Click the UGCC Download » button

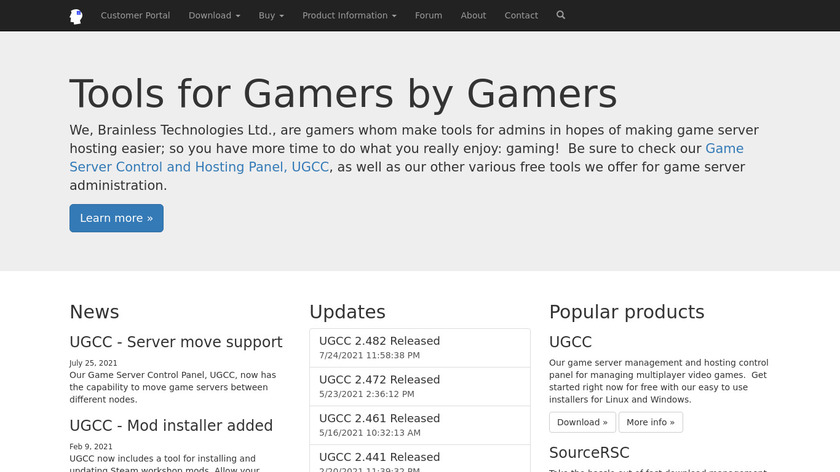pyautogui.click(x=582, y=422)
